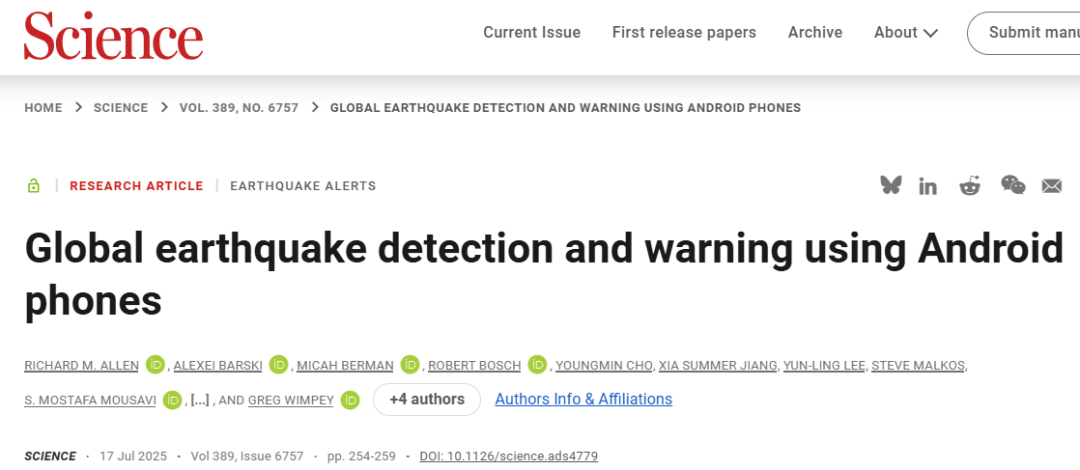Open author S. Mostafa Mousavi
Viewport: 1080px width, 470px height.
tap(90, 400)
